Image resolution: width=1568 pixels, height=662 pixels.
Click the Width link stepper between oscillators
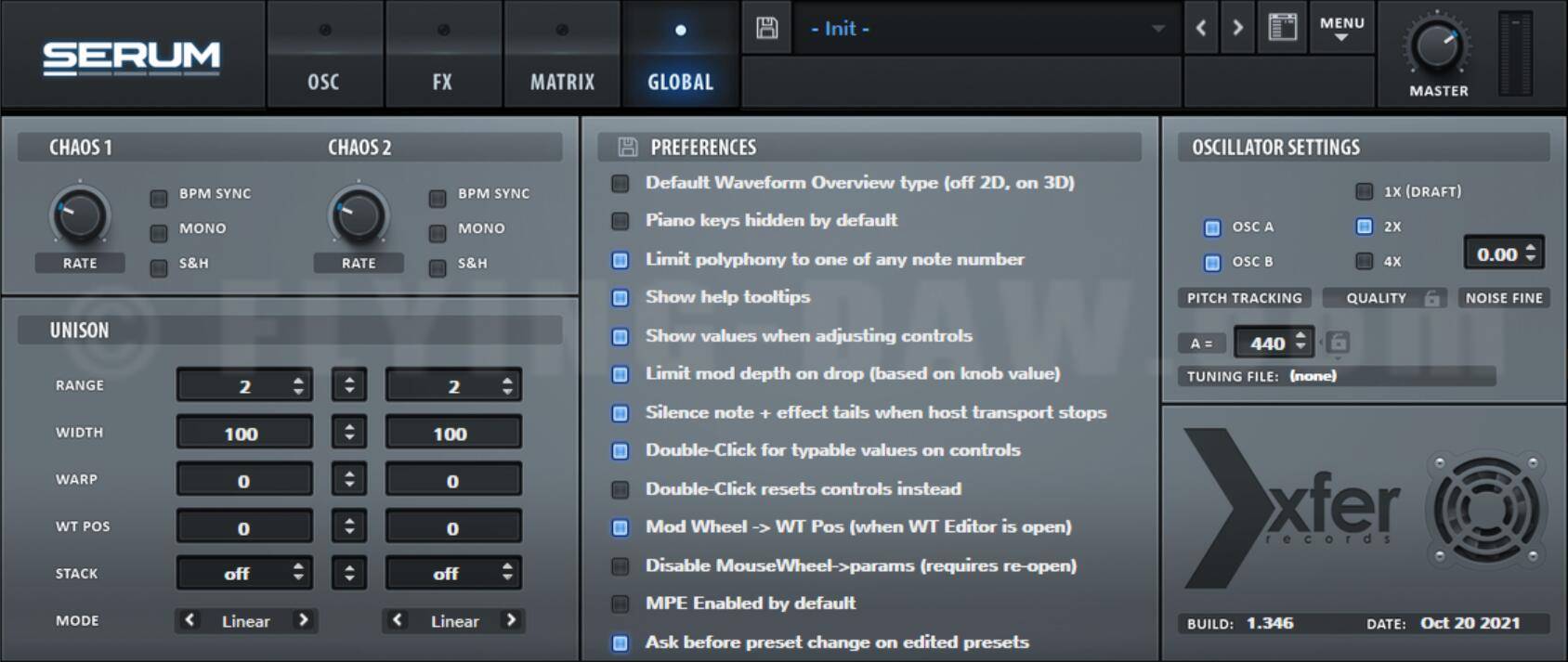(x=349, y=432)
